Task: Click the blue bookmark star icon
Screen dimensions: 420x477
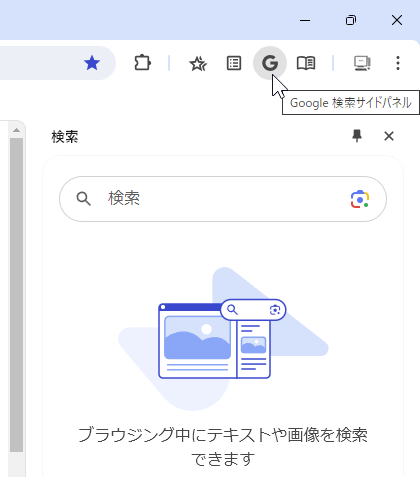Action: pyautogui.click(x=92, y=63)
